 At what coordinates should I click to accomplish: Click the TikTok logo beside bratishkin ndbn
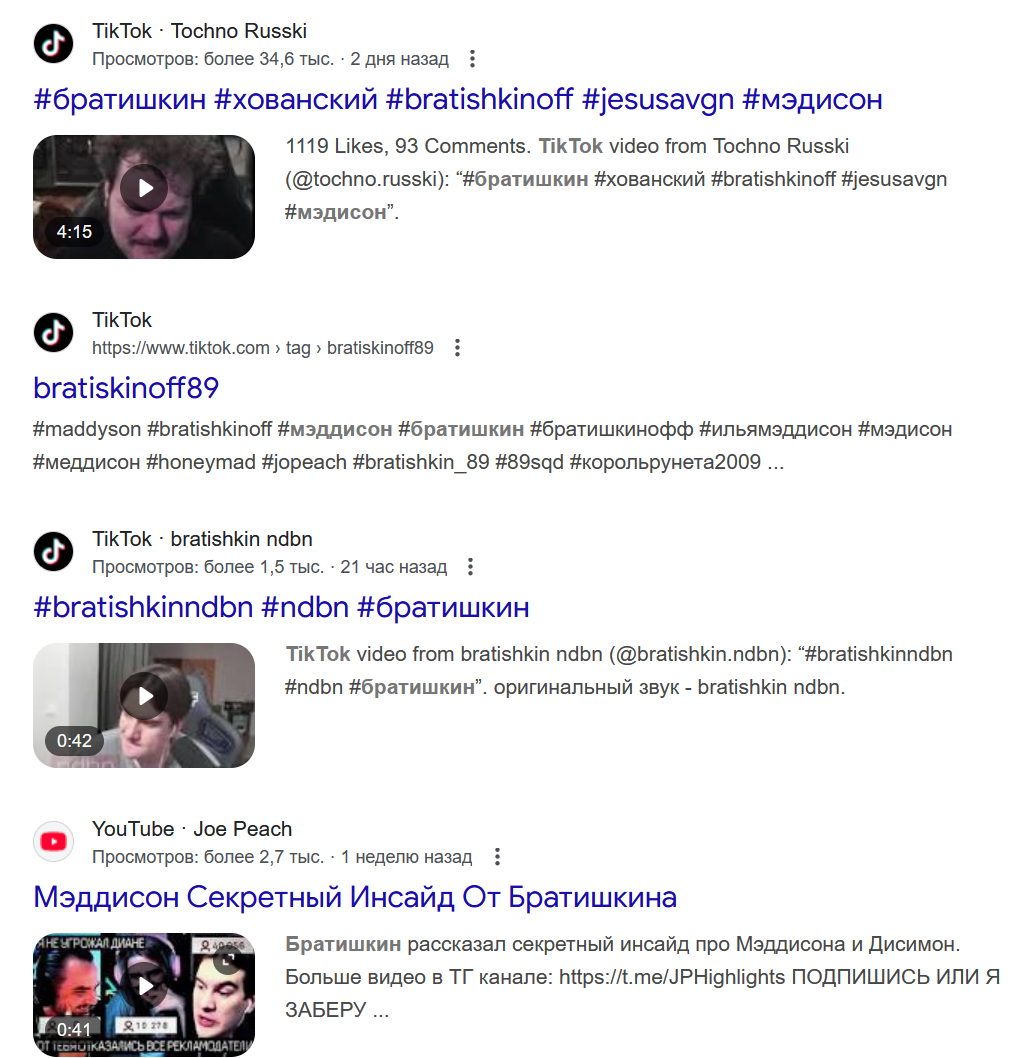pyautogui.click(x=53, y=552)
